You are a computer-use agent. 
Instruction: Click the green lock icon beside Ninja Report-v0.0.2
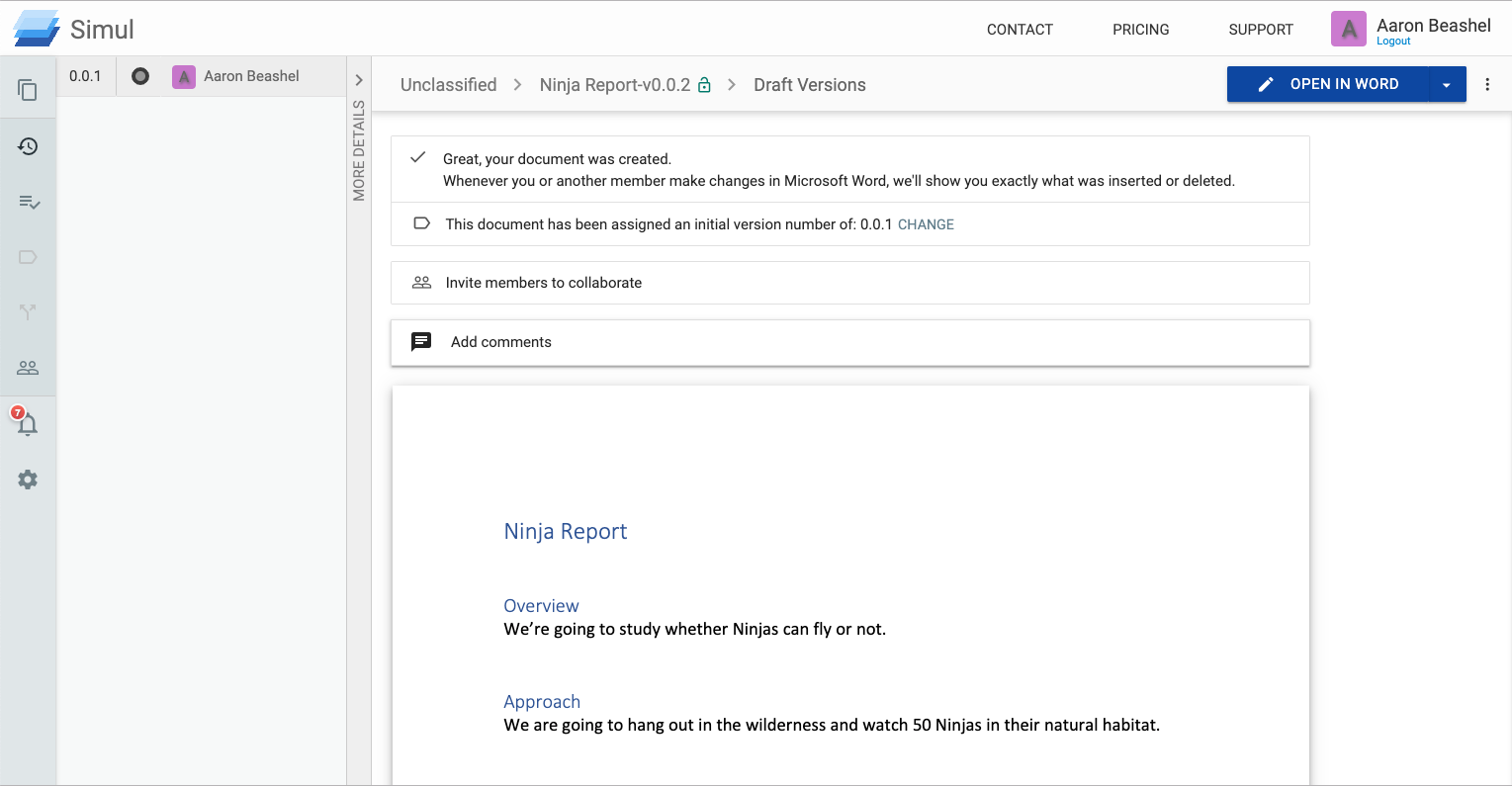point(704,85)
